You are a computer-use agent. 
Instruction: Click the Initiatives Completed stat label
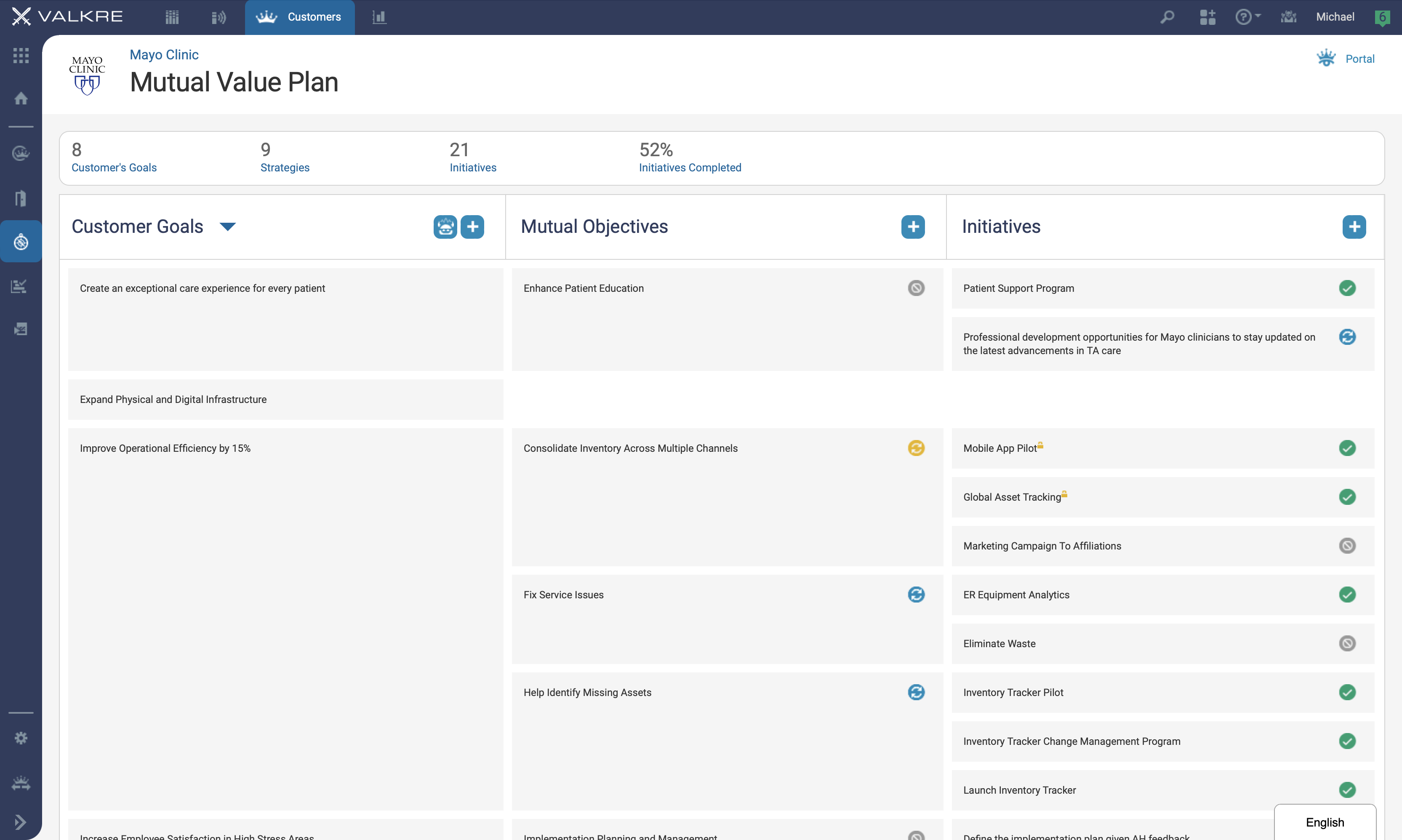click(689, 168)
